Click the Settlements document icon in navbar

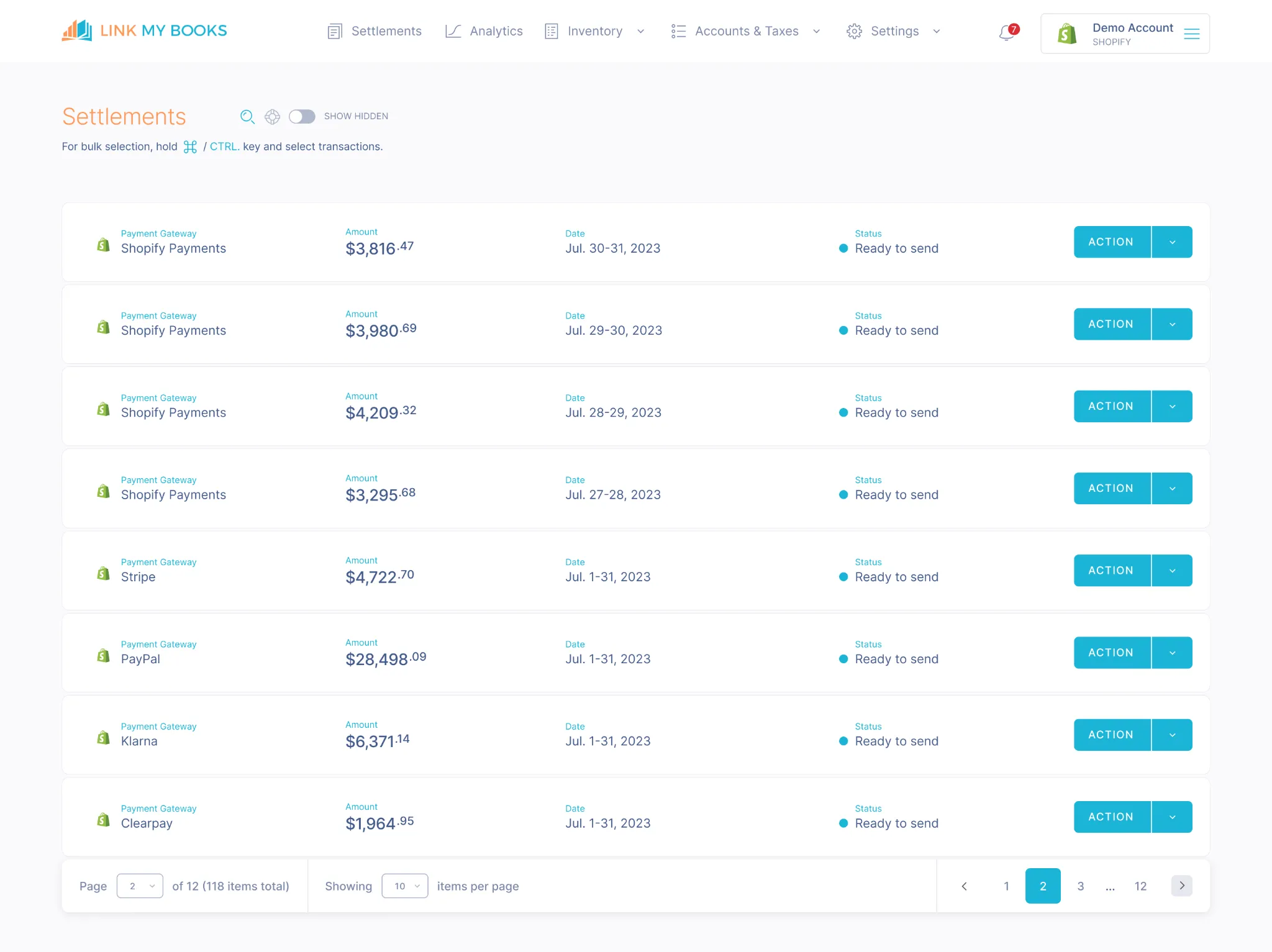pyautogui.click(x=335, y=31)
